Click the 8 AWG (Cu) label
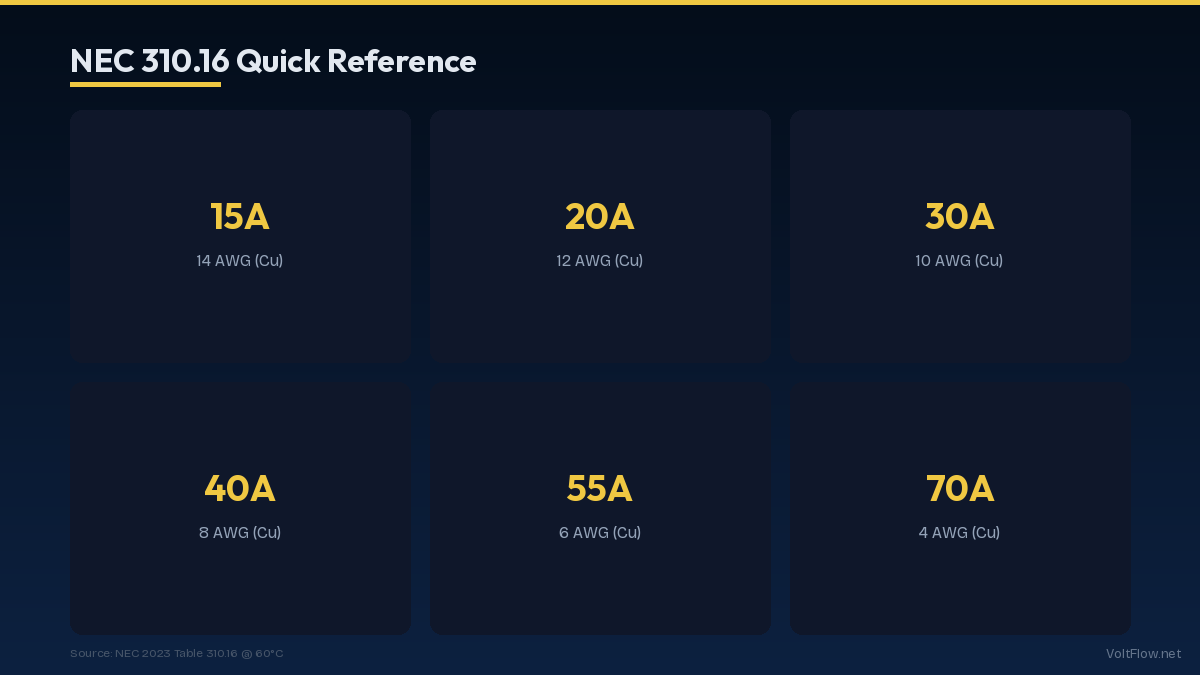Viewport: 1200px width, 675px height. point(240,533)
